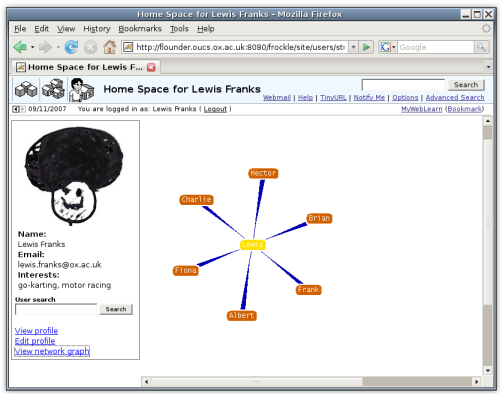Open the Webmail link
Image resolution: width=502 pixels, height=394 pixels.
(277, 97)
